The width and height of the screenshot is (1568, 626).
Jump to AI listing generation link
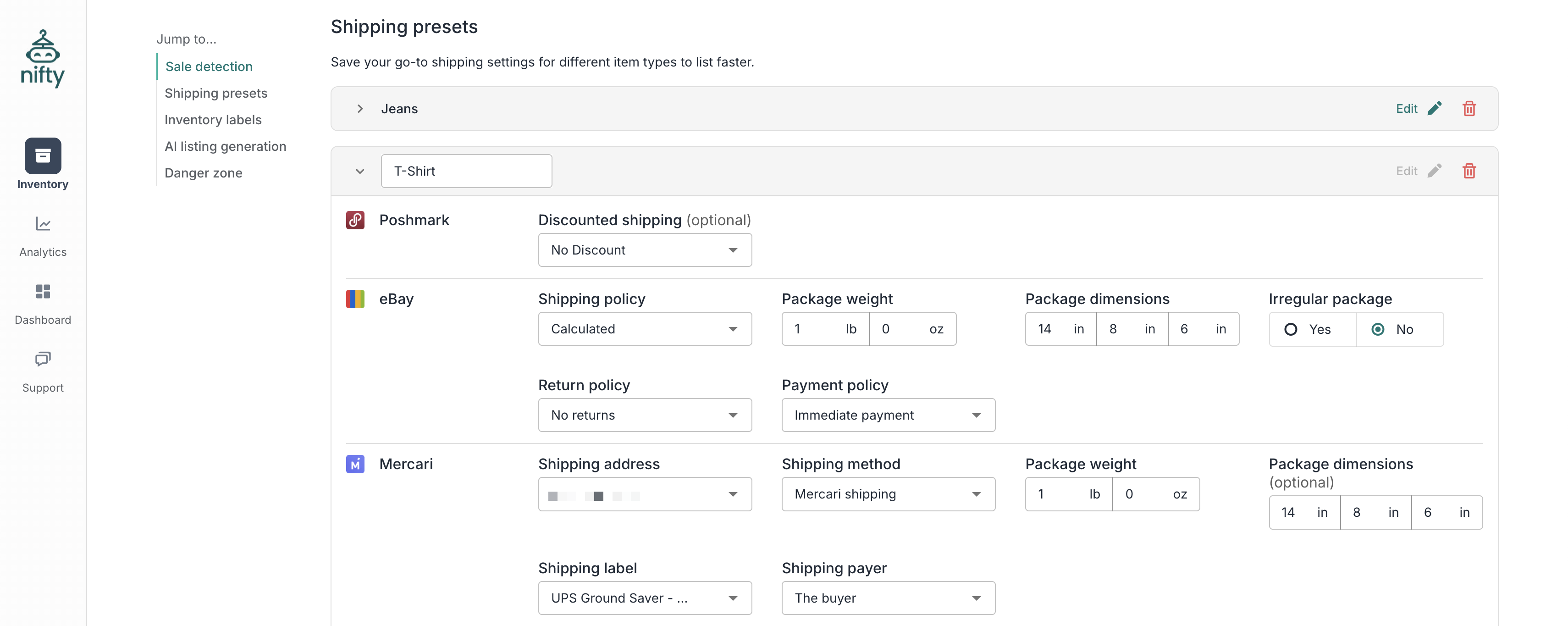pyautogui.click(x=225, y=146)
